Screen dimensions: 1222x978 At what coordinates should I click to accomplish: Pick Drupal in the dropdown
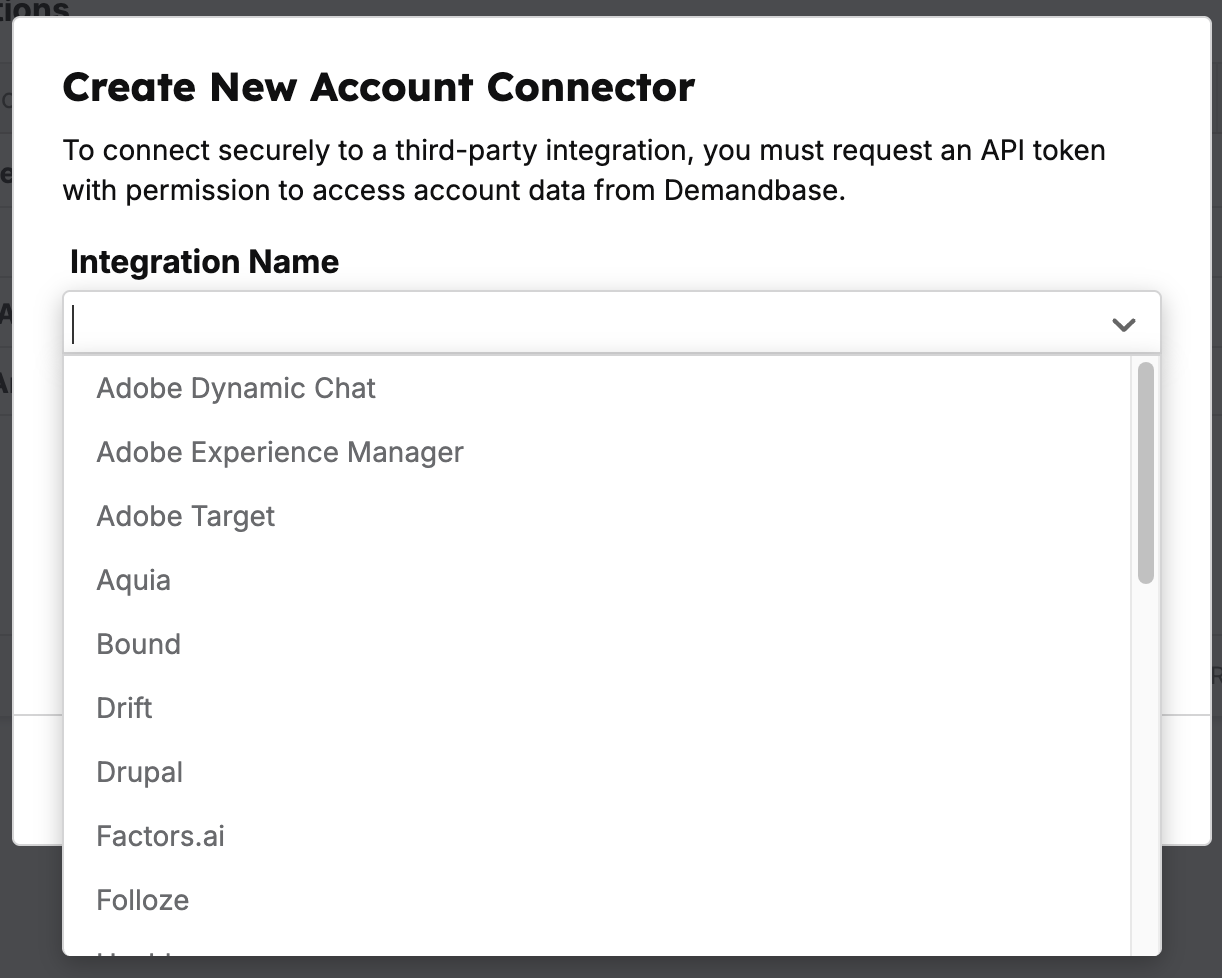pyautogui.click(x=598, y=772)
